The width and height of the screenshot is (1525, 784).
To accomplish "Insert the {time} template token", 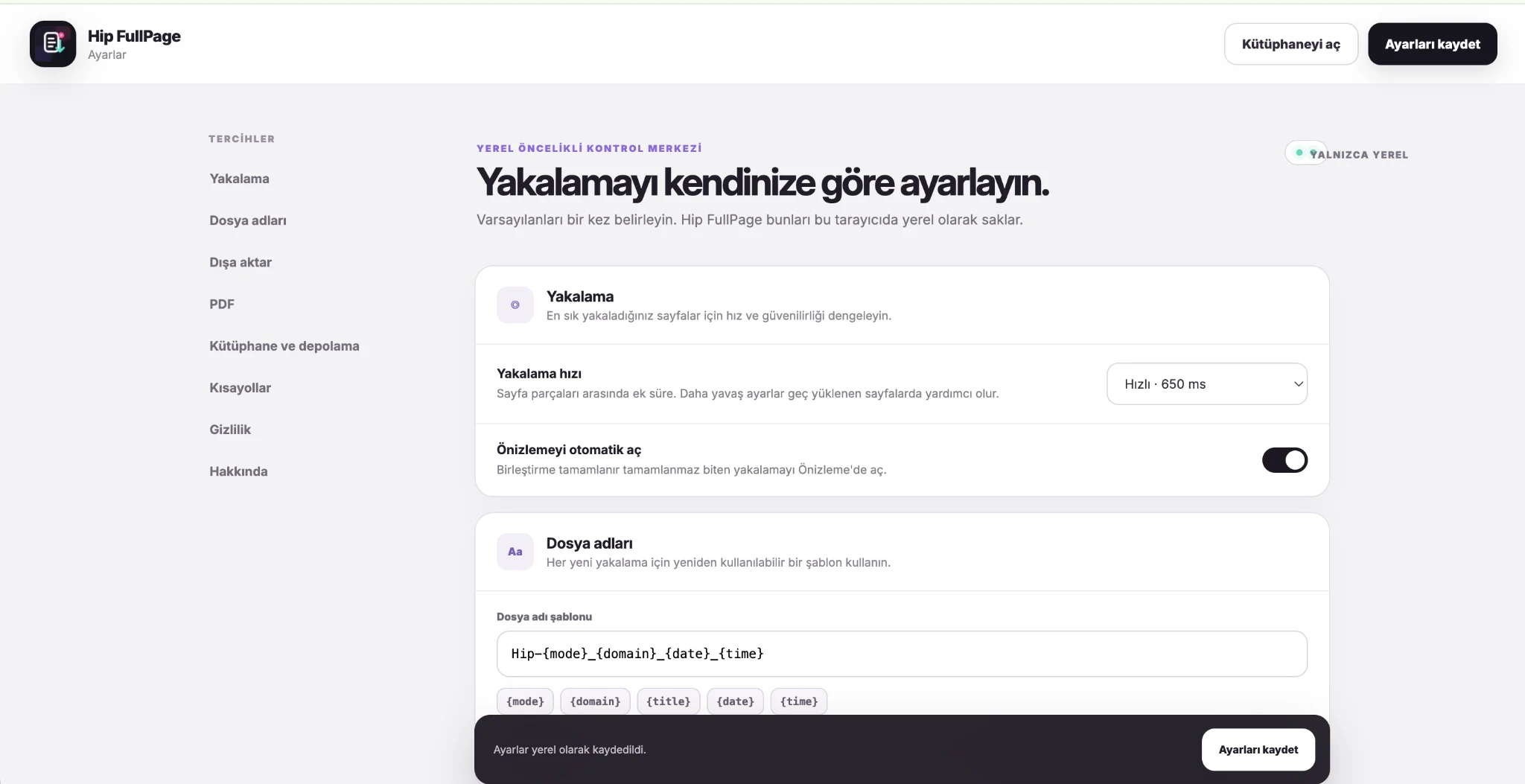I will pyautogui.click(x=799, y=701).
